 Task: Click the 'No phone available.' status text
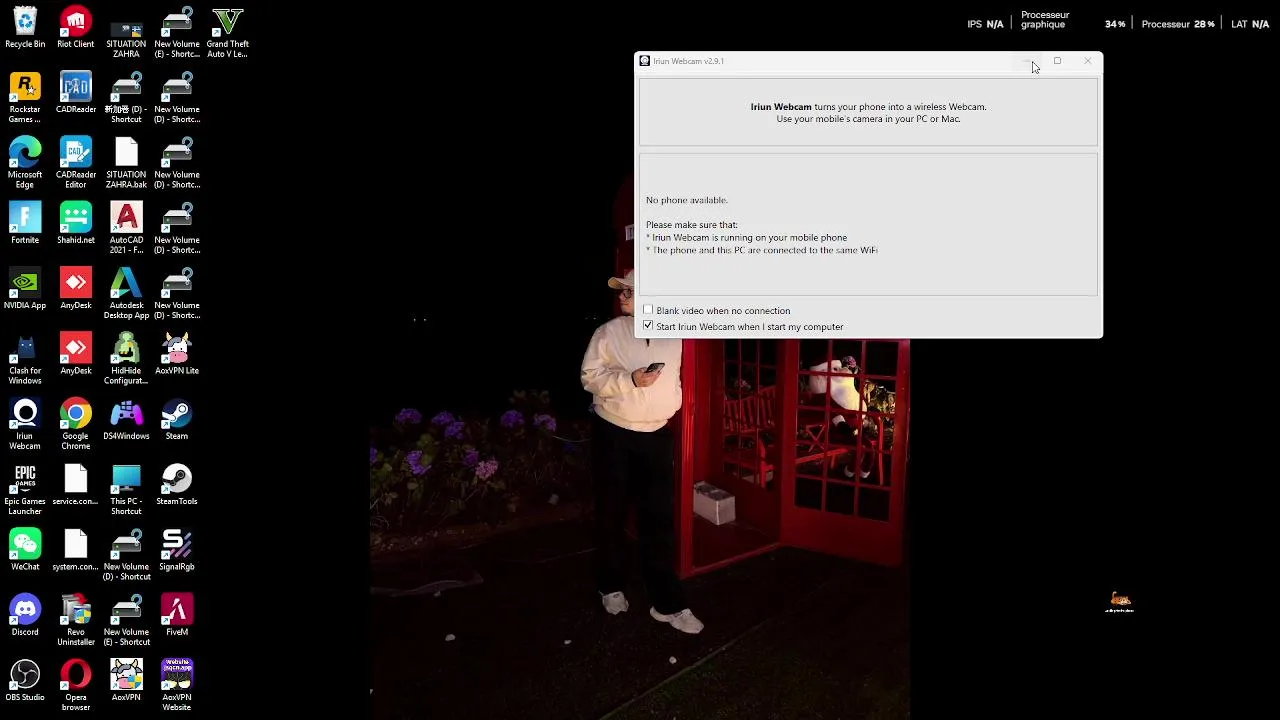tap(687, 200)
